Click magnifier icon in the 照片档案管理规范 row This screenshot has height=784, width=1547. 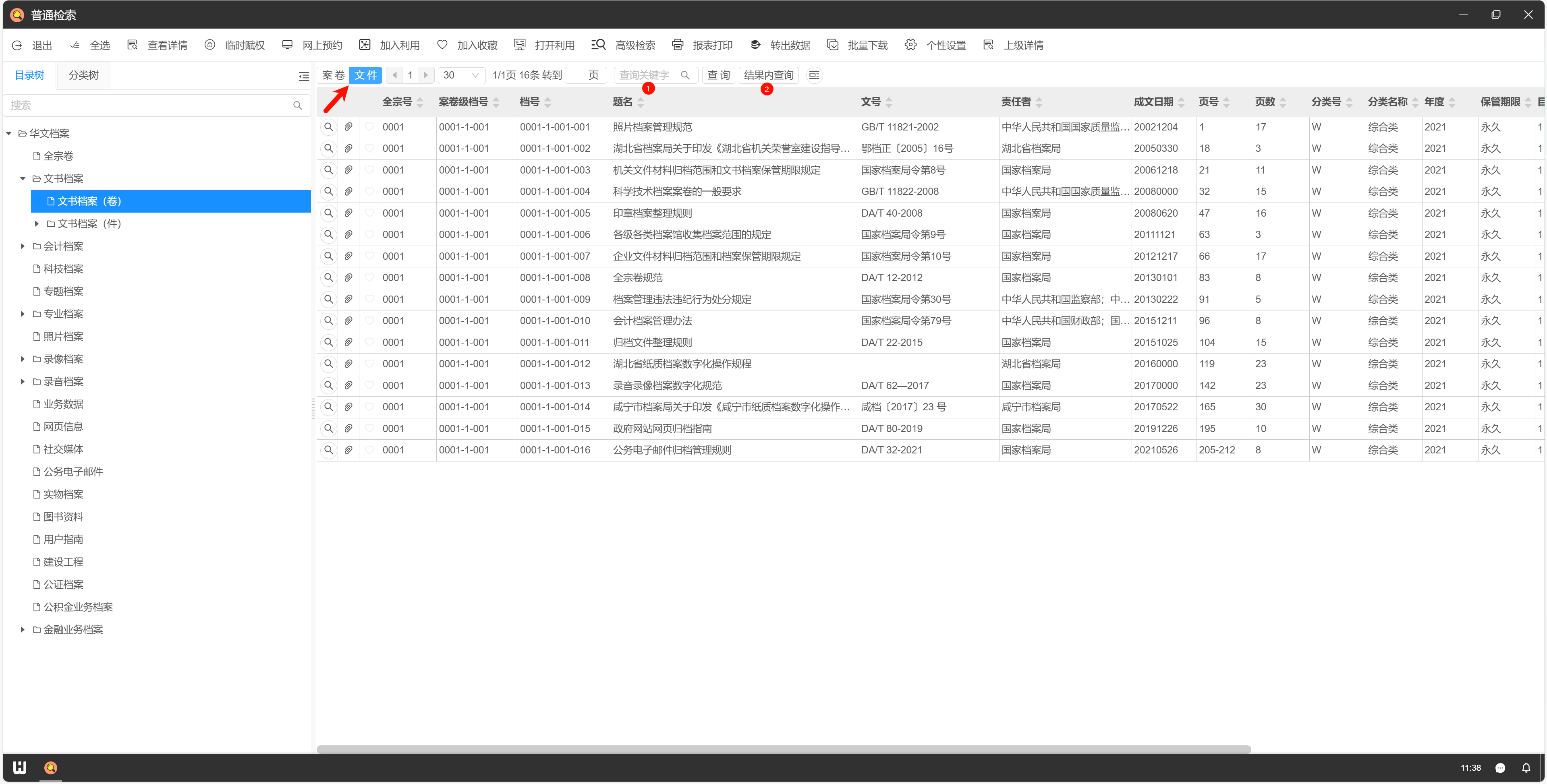tap(328, 127)
